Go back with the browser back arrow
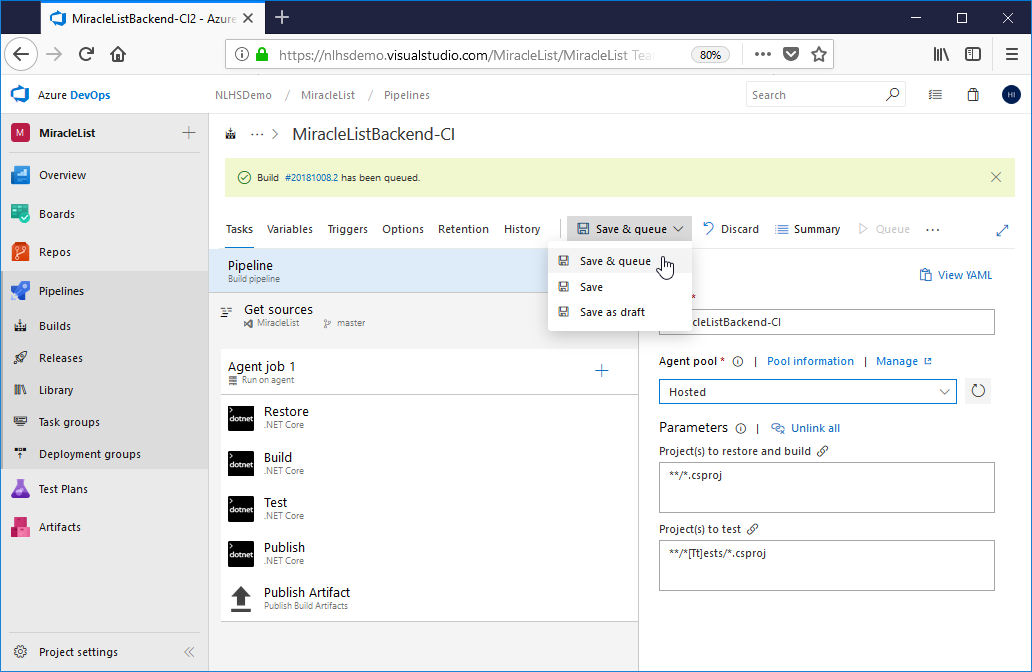 click(x=21, y=54)
